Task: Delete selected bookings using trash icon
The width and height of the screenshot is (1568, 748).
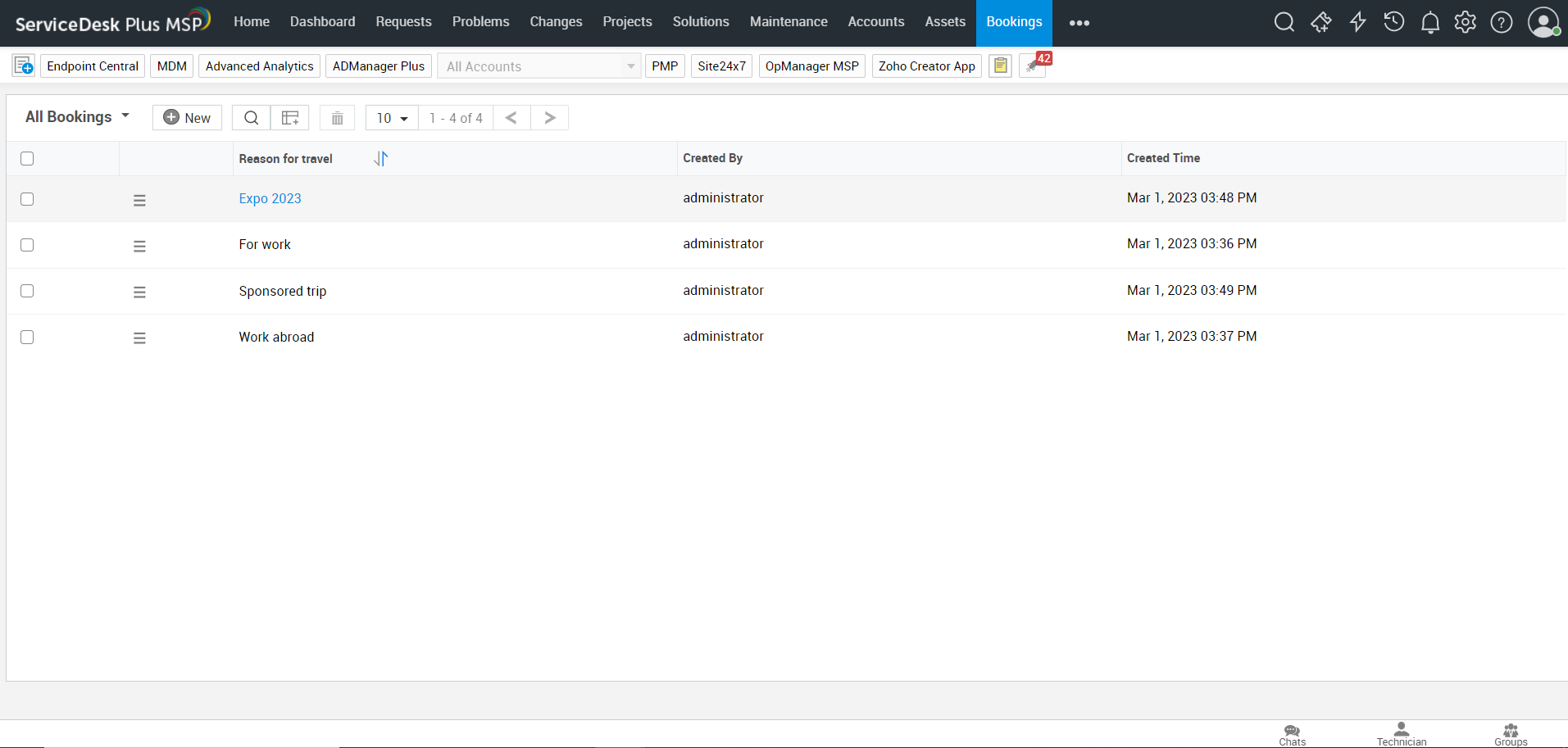Action: point(336,117)
